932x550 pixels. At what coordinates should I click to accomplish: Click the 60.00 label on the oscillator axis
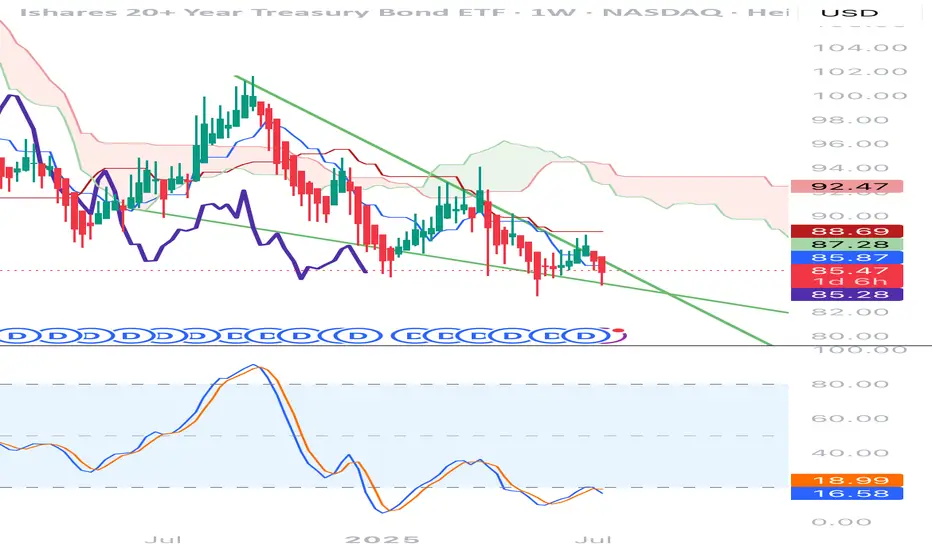point(850,418)
